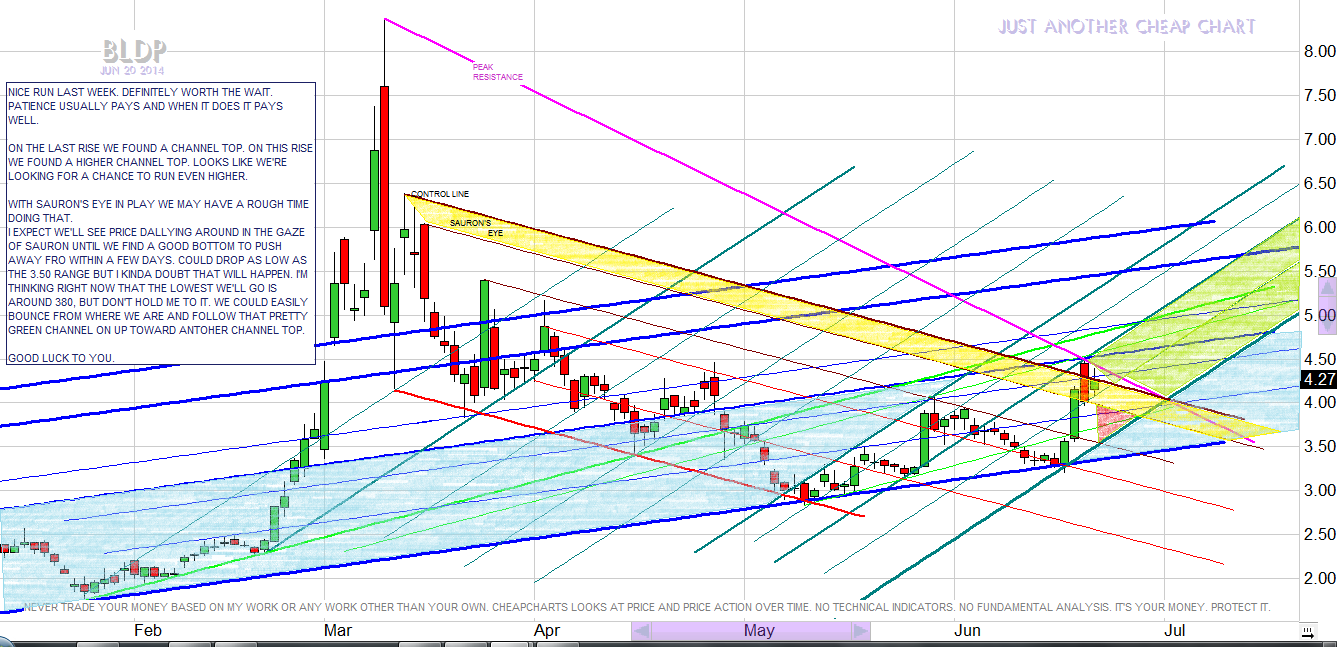
Task: Click the commentary text box starting NICE RUN
Action: 160,224
